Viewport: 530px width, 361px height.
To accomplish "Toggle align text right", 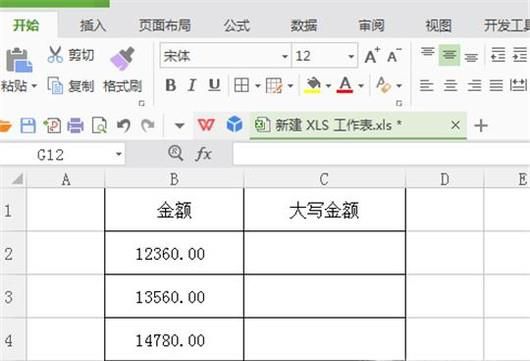I will point(474,85).
